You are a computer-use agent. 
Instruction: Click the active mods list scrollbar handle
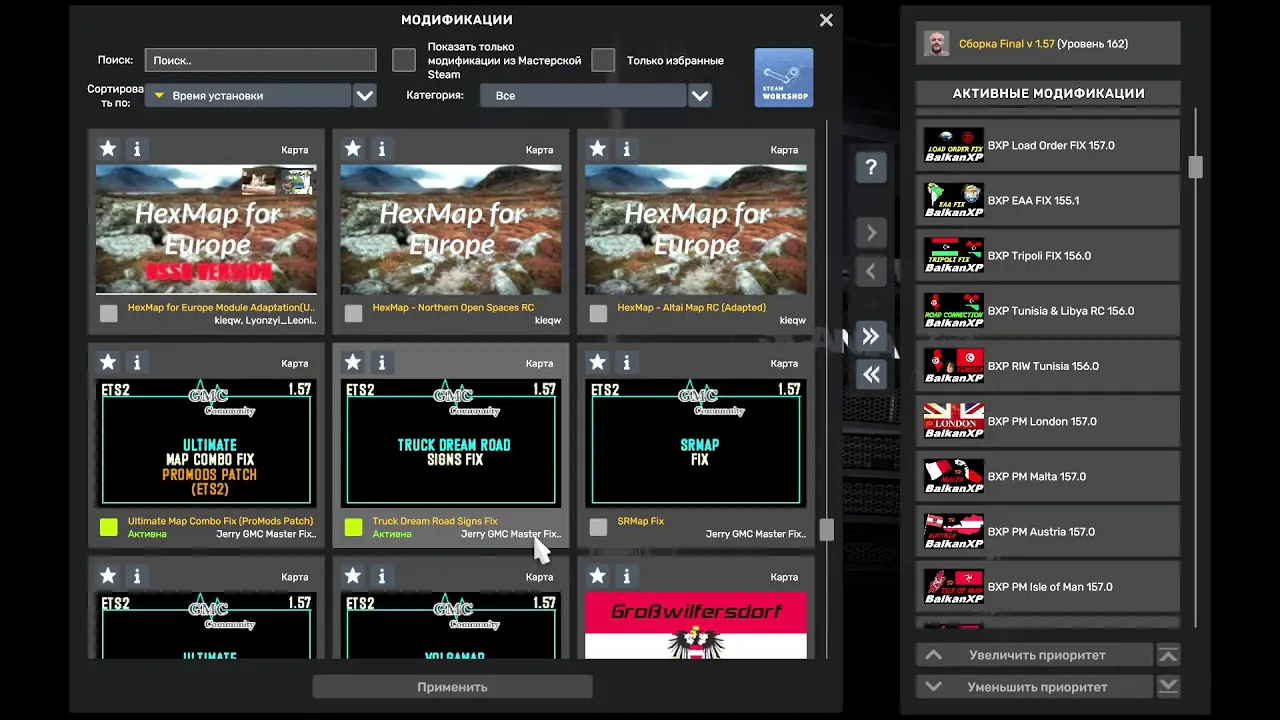[x=1195, y=166]
